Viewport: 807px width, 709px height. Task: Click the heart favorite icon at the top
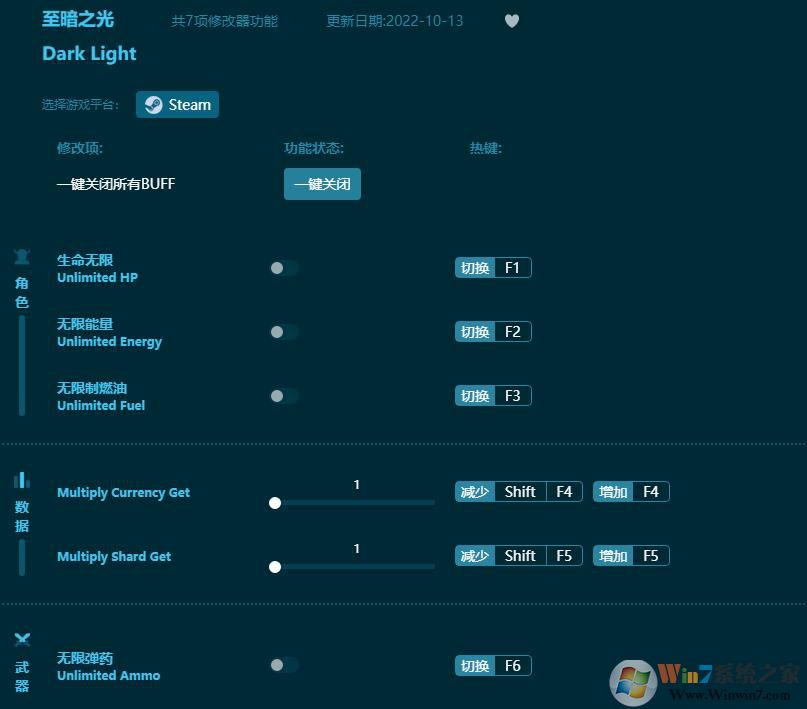point(511,21)
